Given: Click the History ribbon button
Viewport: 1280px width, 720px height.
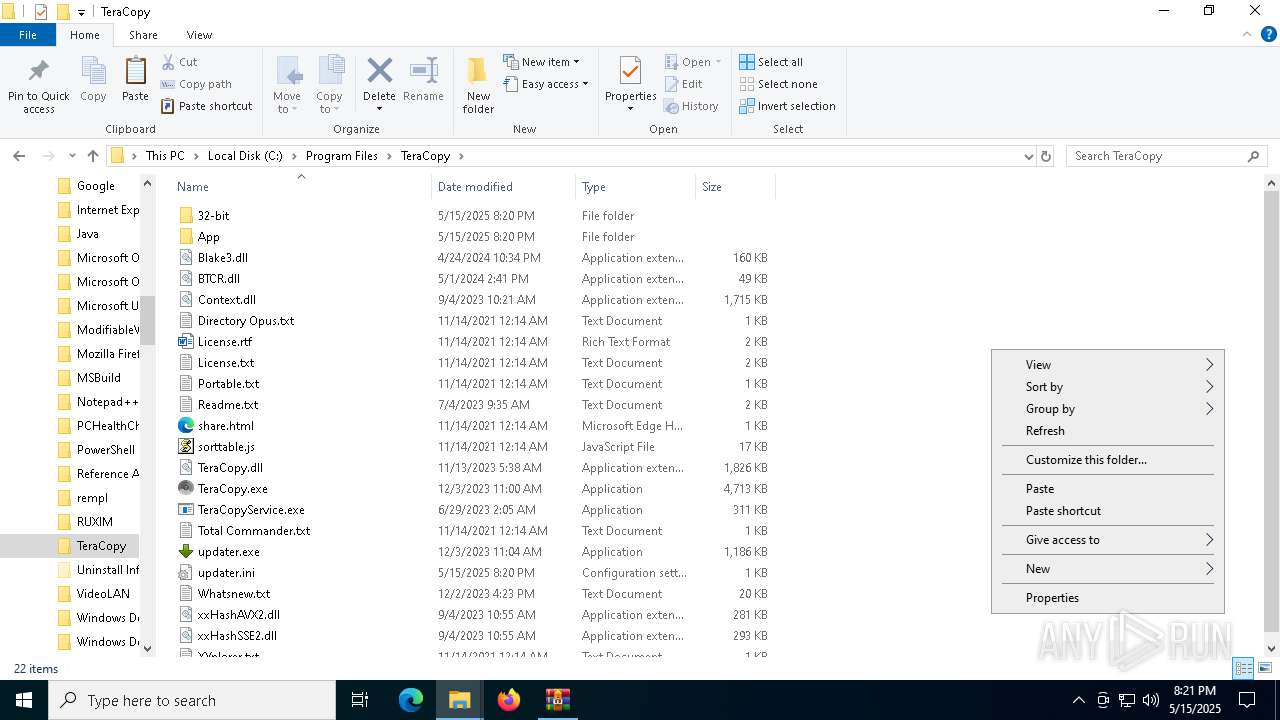Looking at the screenshot, I should click(691, 106).
